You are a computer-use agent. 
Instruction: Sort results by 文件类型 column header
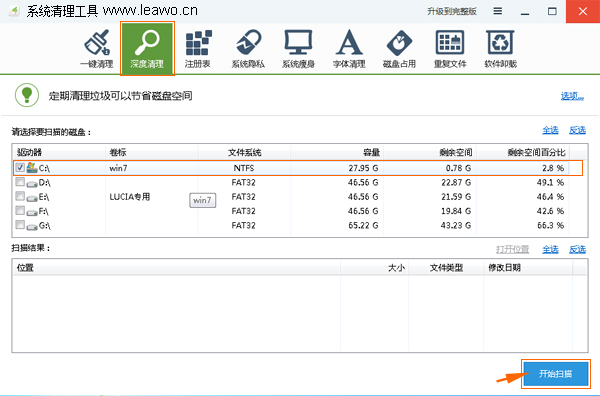click(x=446, y=268)
